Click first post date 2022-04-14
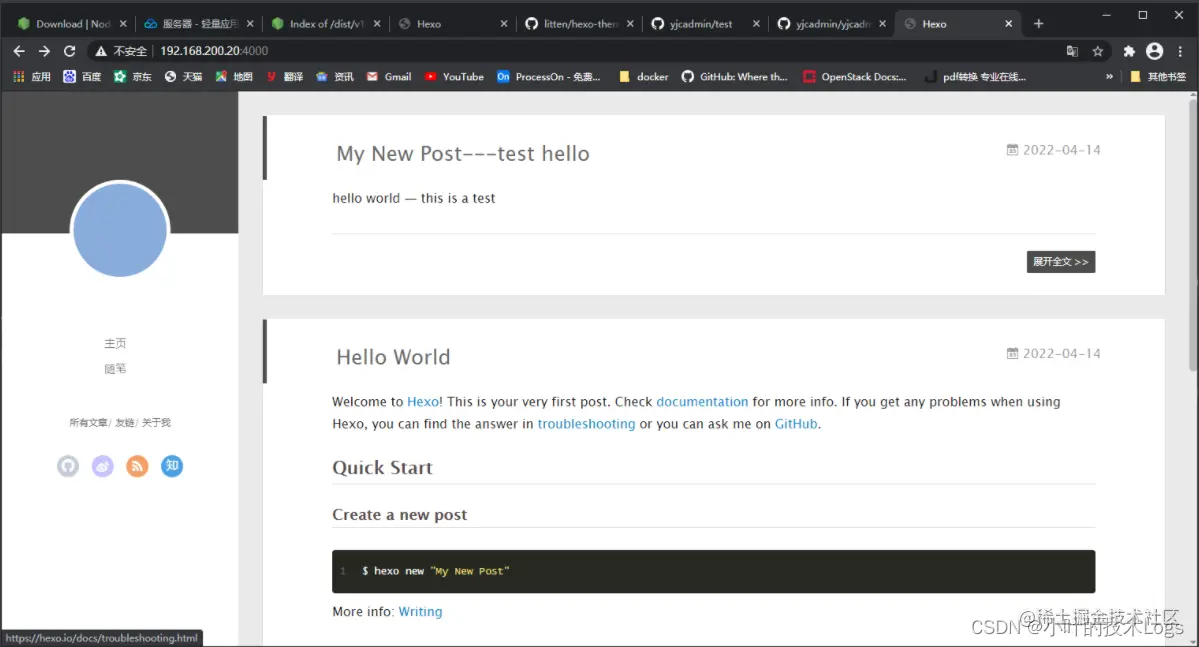 [x=1061, y=150]
